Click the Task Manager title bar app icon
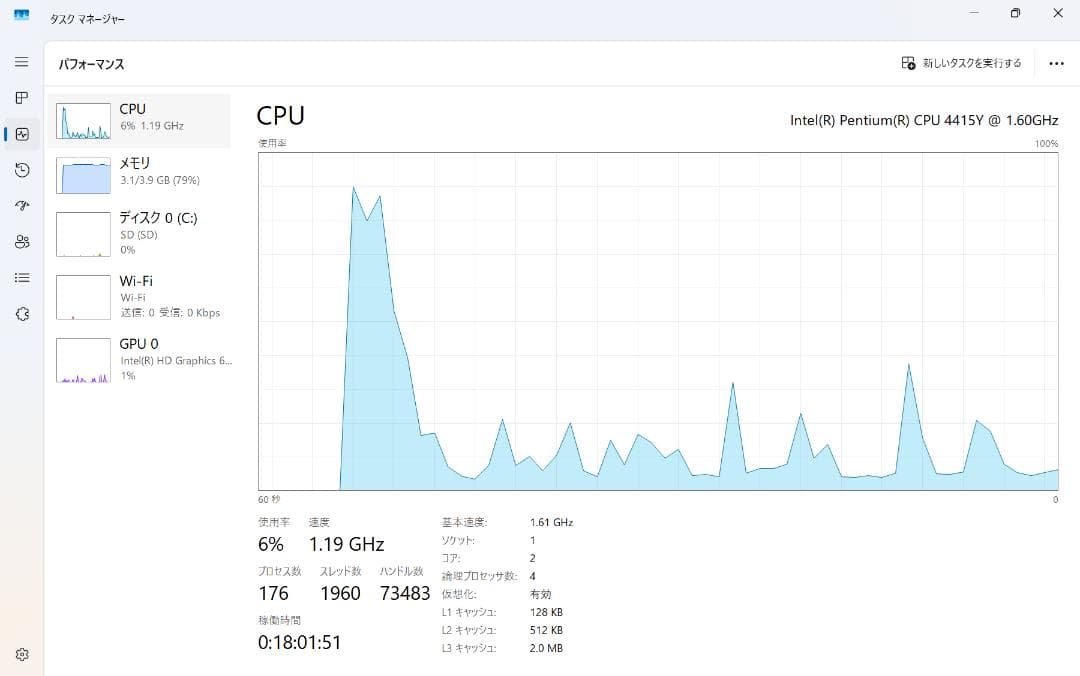This screenshot has width=1080, height=676. pos(22,14)
